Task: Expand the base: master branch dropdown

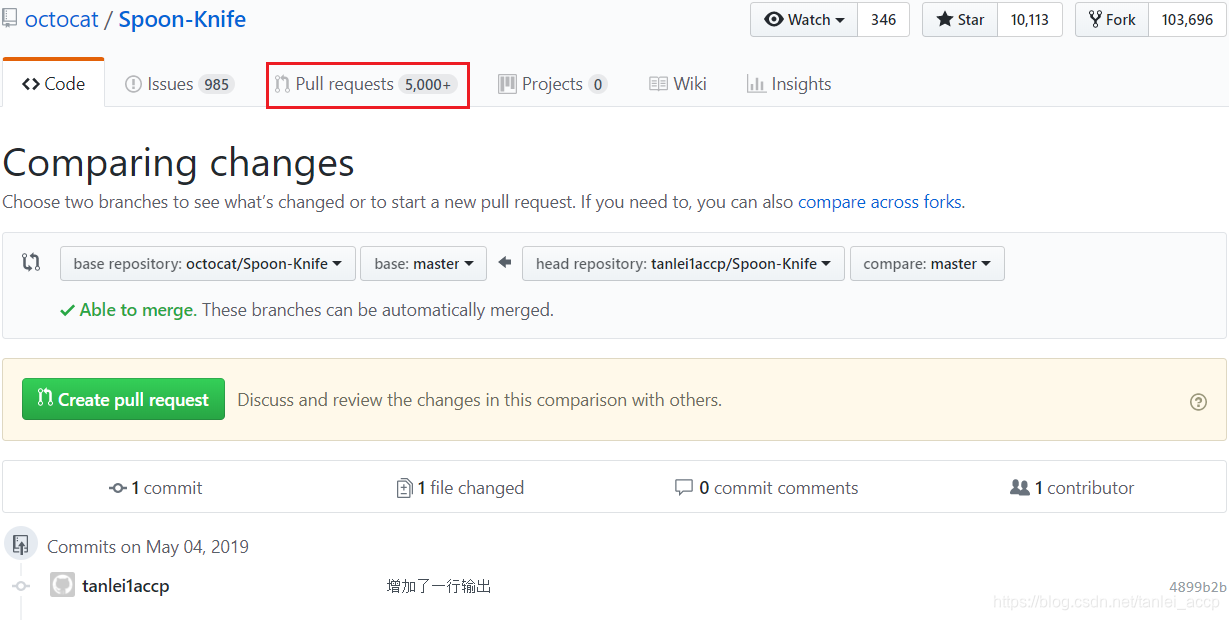Action: point(423,264)
